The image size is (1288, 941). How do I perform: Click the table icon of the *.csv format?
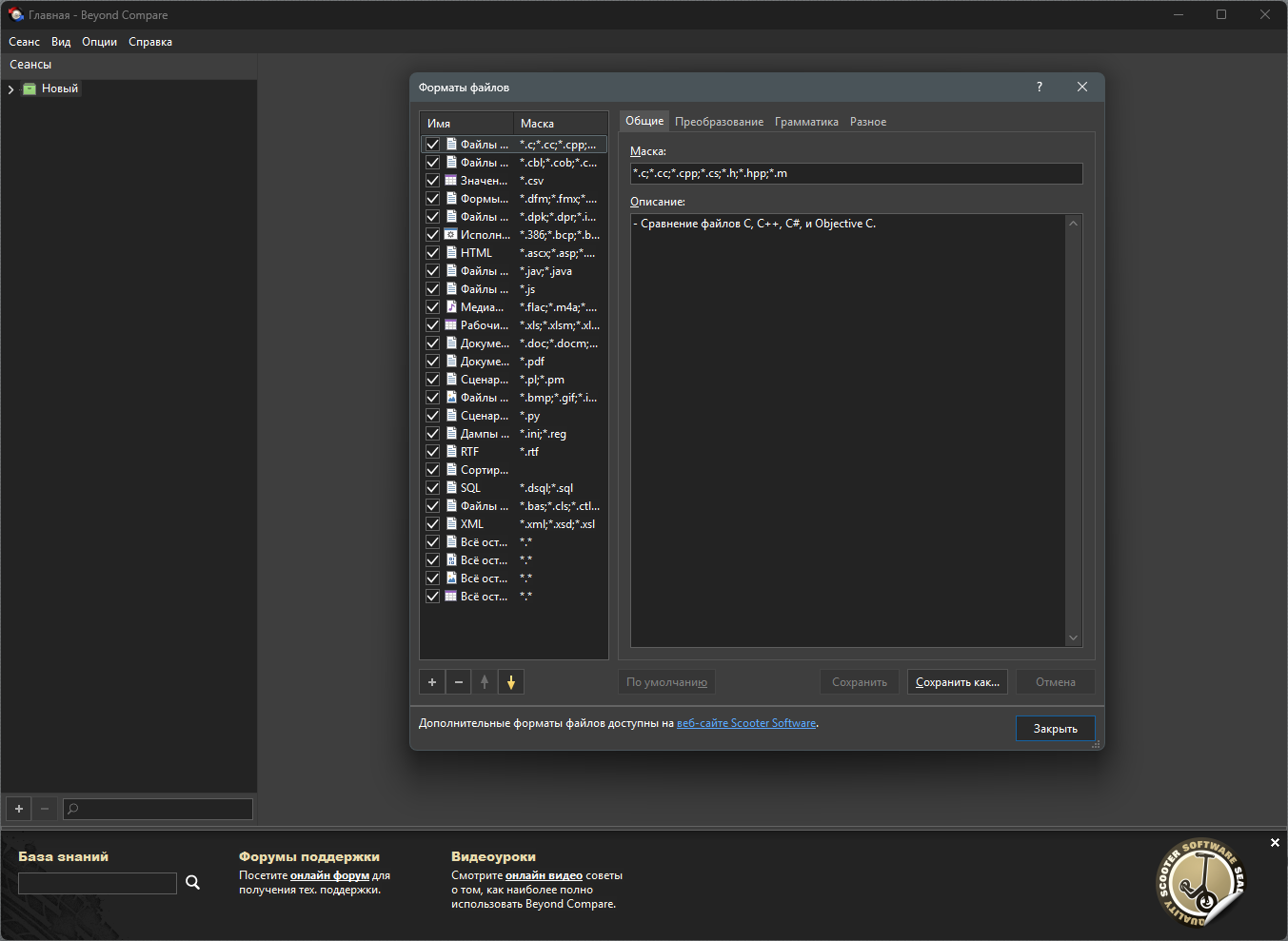(x=451, y=181)
